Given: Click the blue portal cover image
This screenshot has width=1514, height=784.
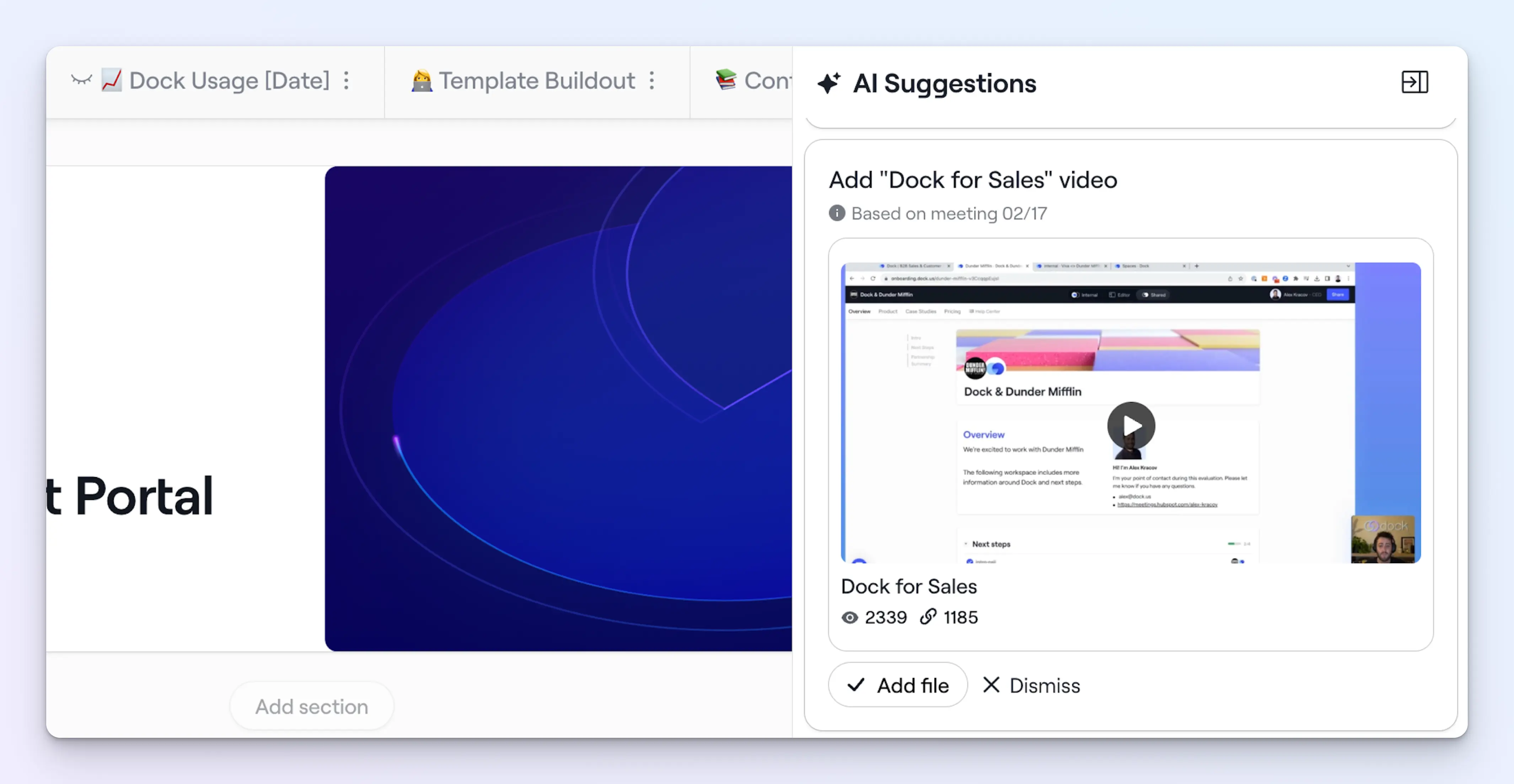Looking at the screenshot, I should point(558,408).
